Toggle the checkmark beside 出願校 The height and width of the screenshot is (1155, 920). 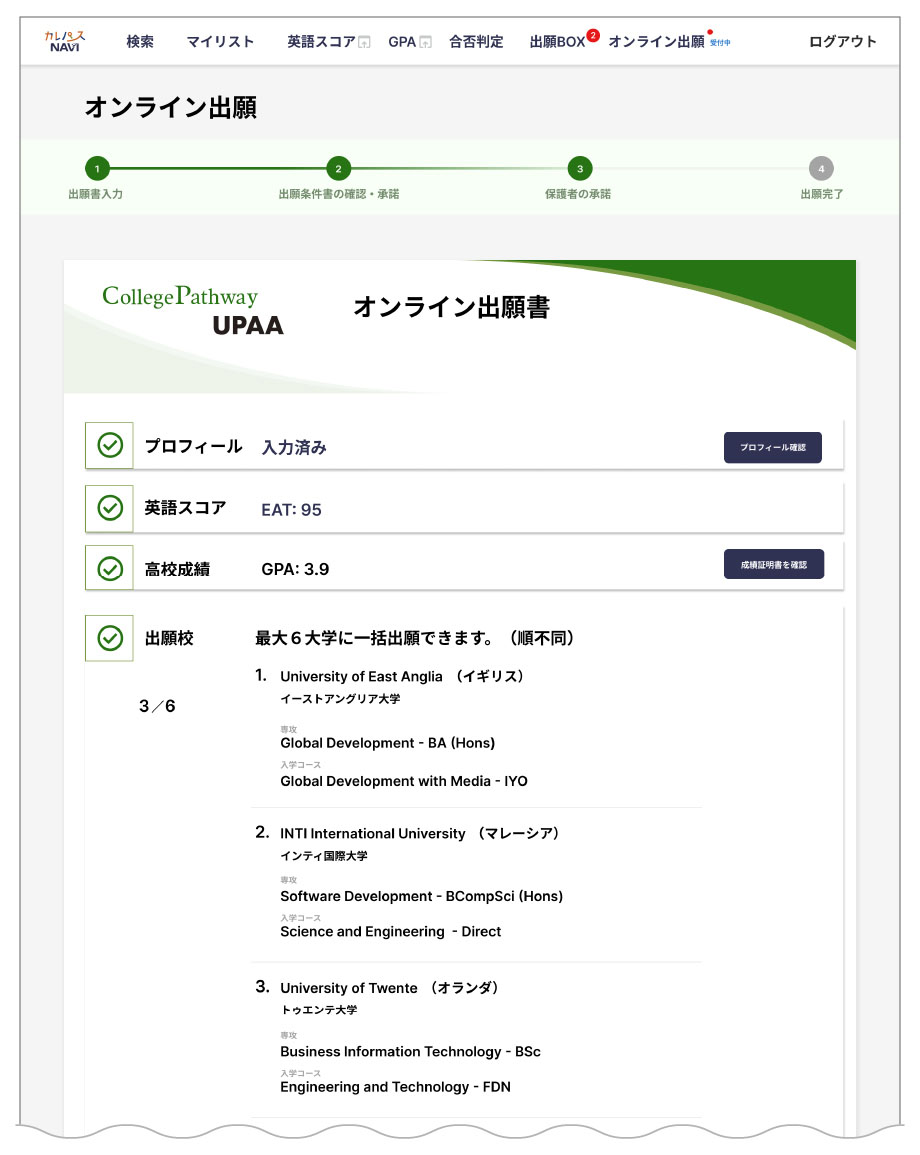pos(108,637)
